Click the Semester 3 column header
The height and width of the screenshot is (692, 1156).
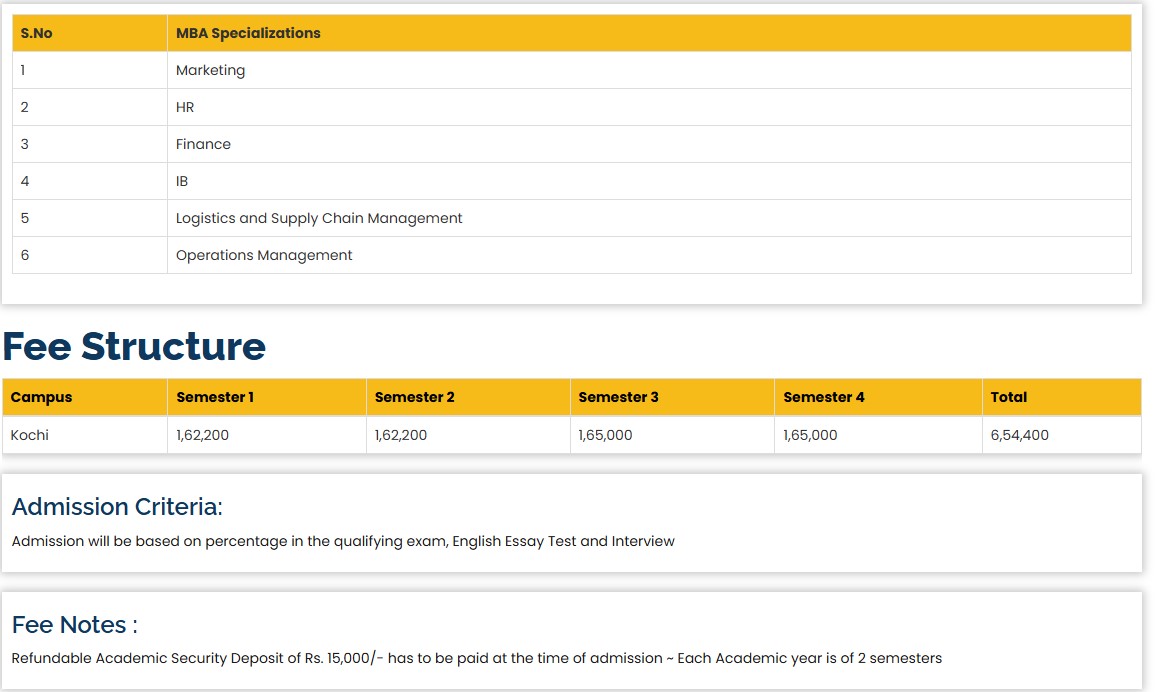click(618, 397)
